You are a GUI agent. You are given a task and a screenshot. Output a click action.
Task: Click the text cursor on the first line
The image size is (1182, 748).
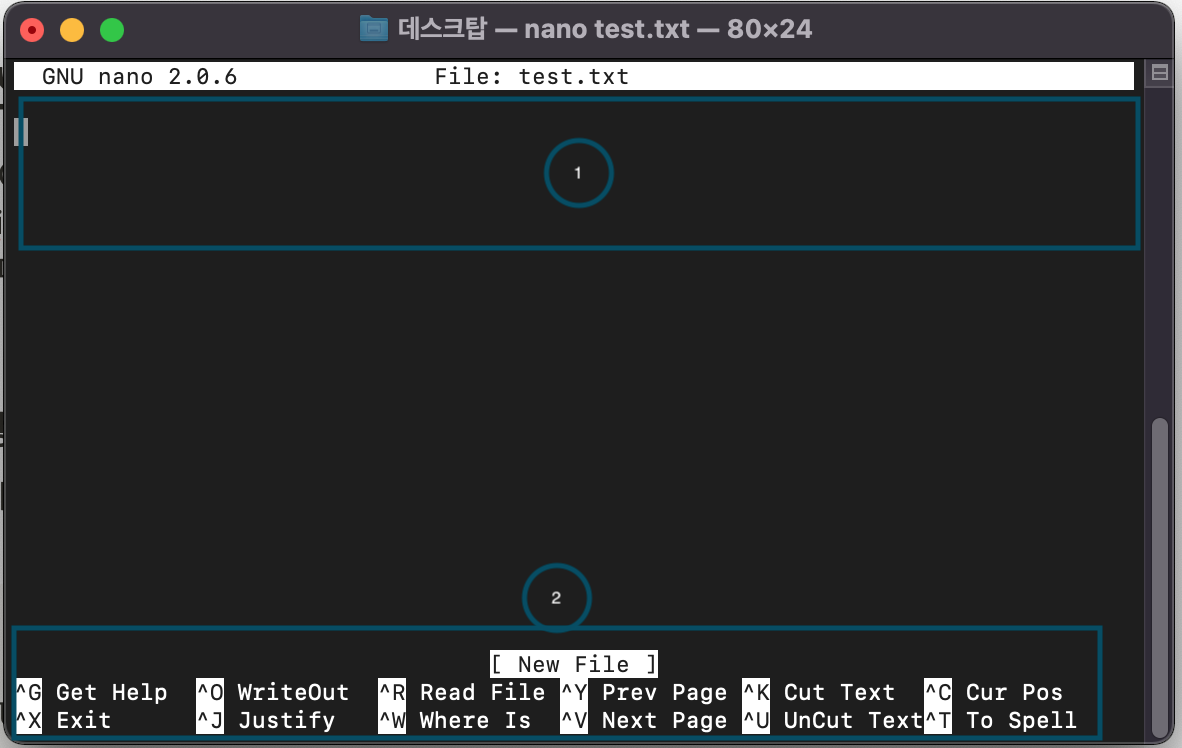point(21,132)
